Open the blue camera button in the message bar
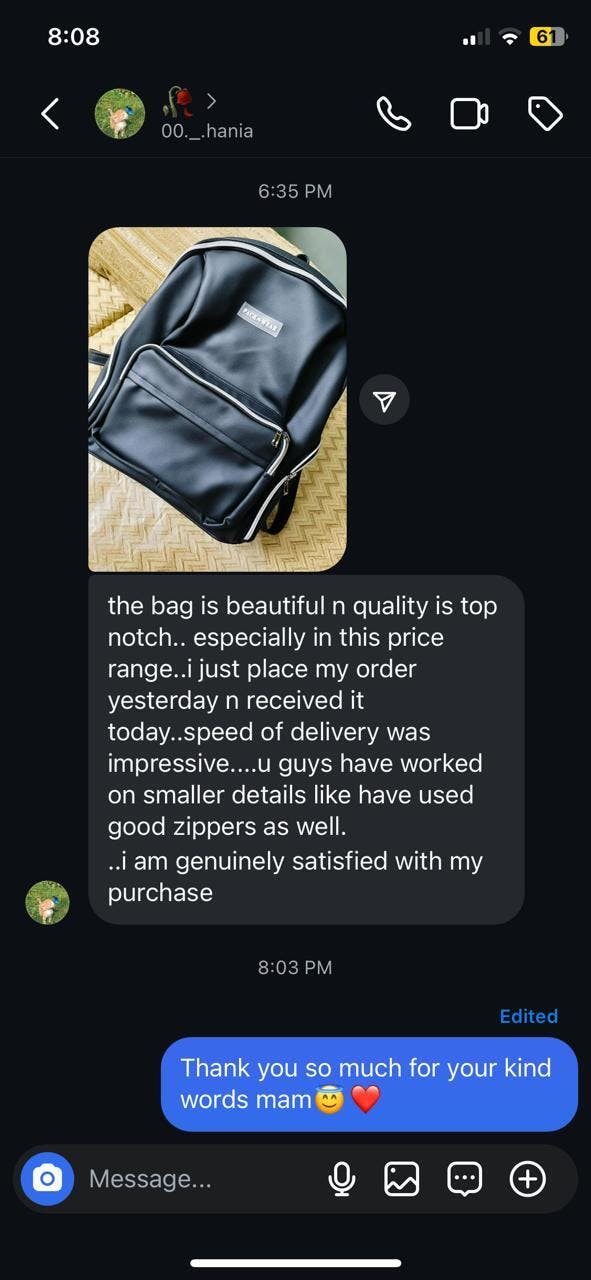Image resolution: width=591 pixels, height=1280 pixels. pyautogui.click(x=47, y=1179)
